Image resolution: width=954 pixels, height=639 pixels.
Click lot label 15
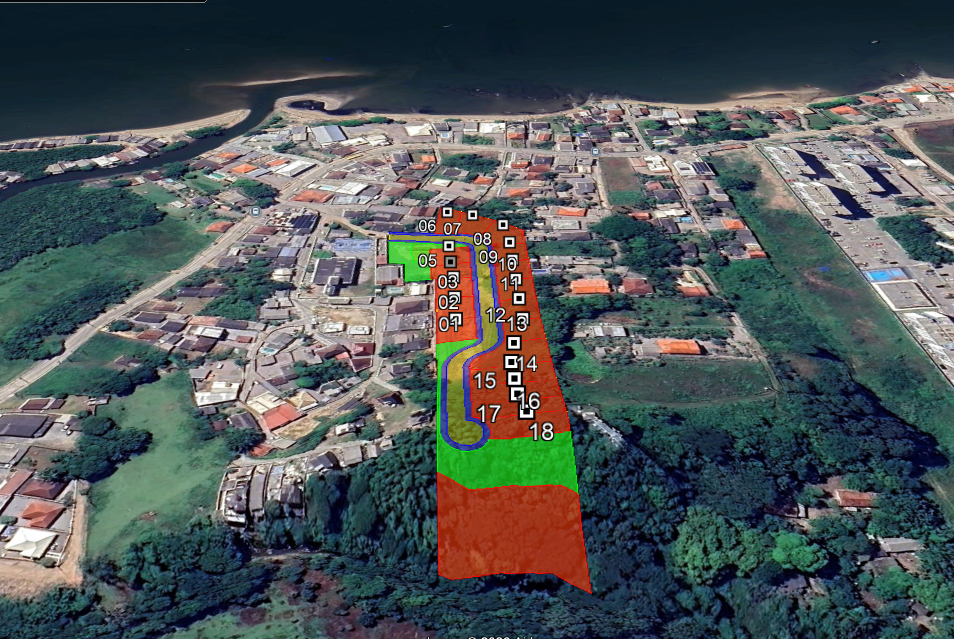click(485, 381)
